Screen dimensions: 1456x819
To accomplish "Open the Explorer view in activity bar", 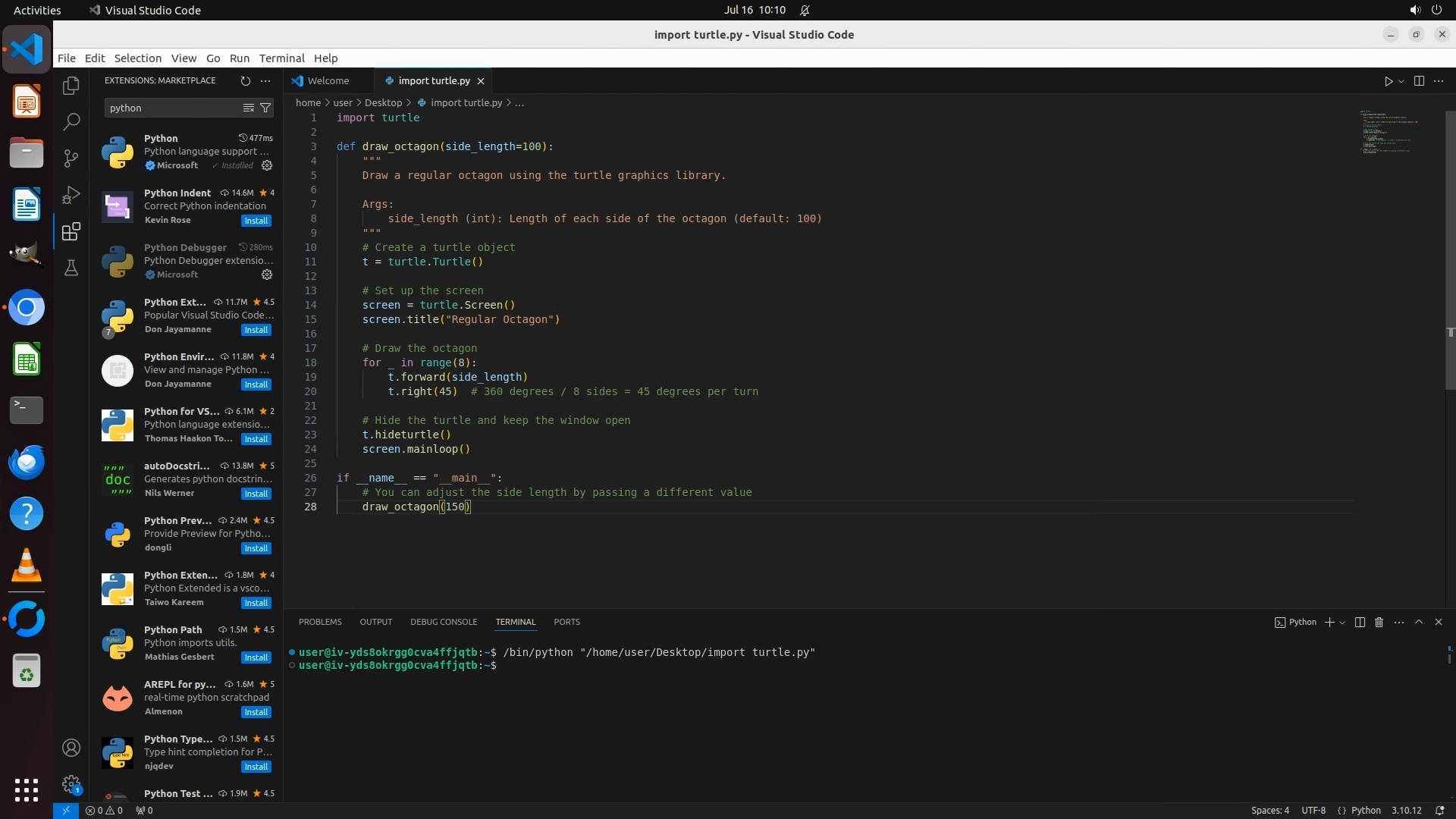I will tap(71, 86).
